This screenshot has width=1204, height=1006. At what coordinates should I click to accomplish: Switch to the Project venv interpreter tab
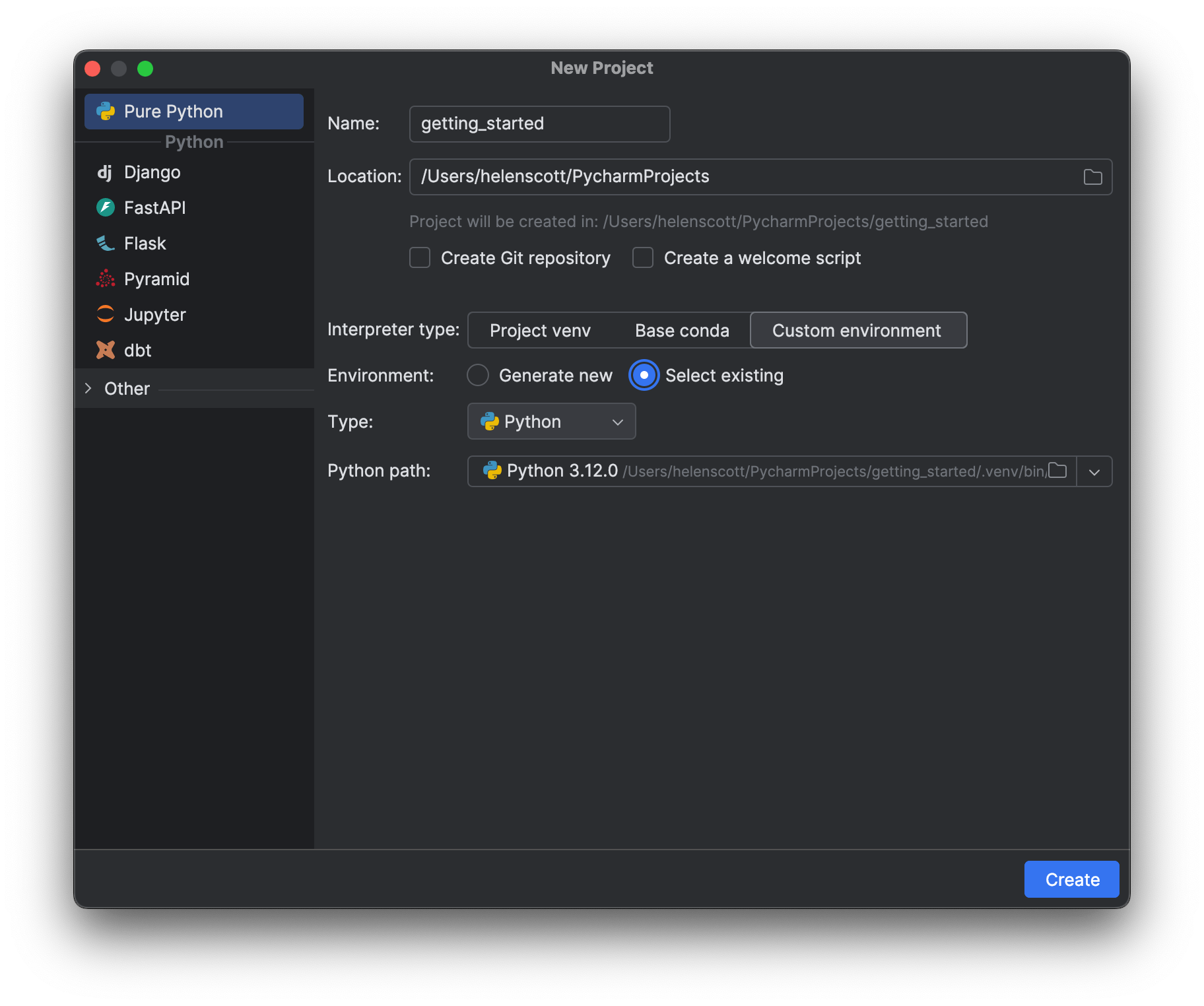coord(540,331)
